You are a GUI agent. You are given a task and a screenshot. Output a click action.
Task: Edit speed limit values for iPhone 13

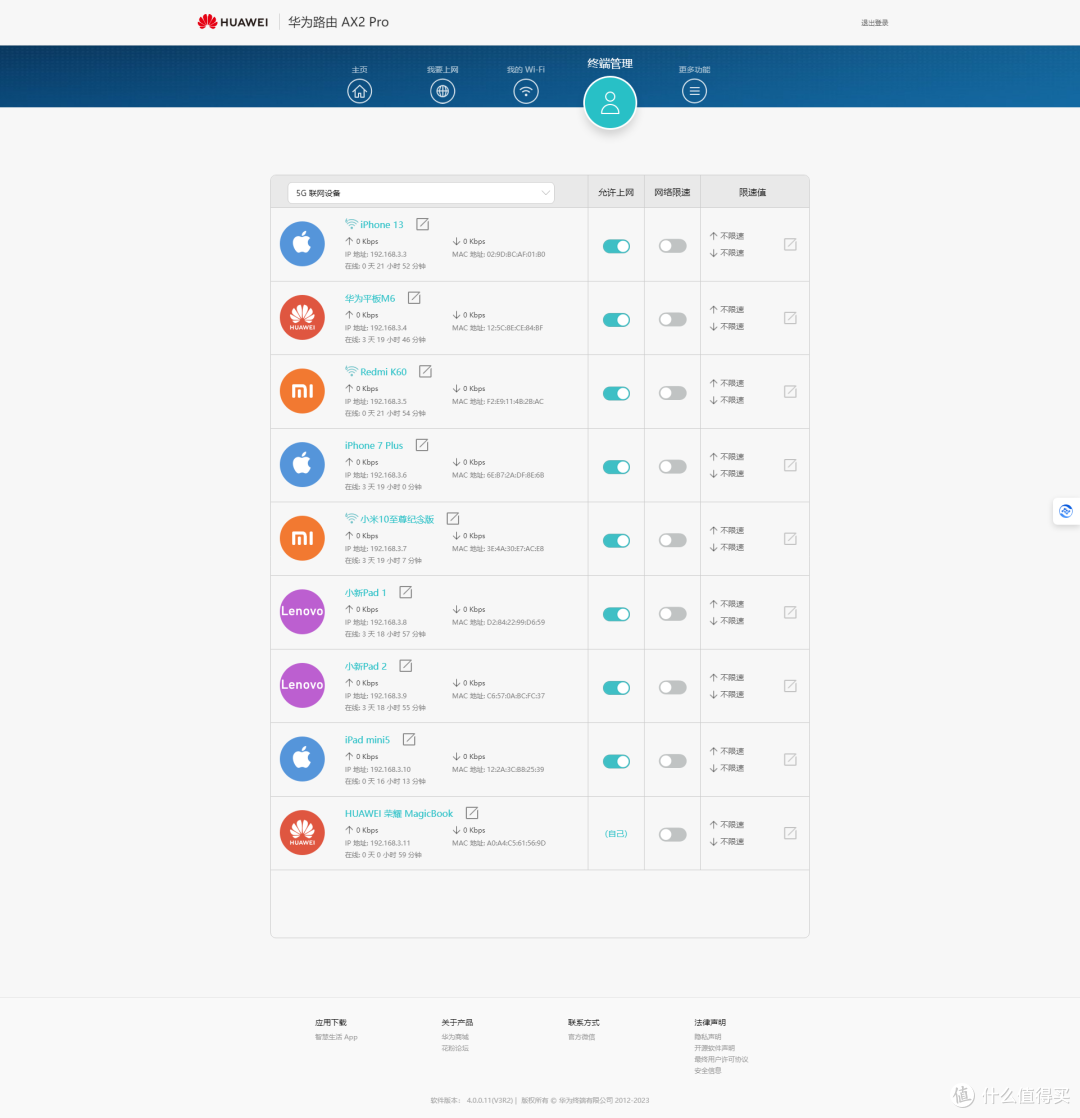click(790, 245)
